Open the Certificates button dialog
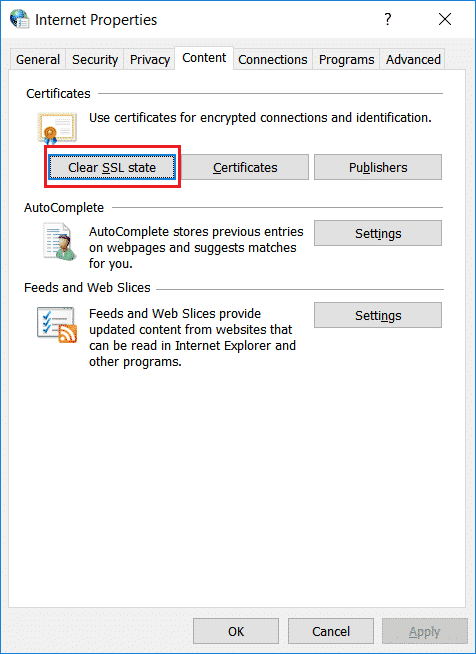The height and width of the screenshot is (654, 476). 245,167
